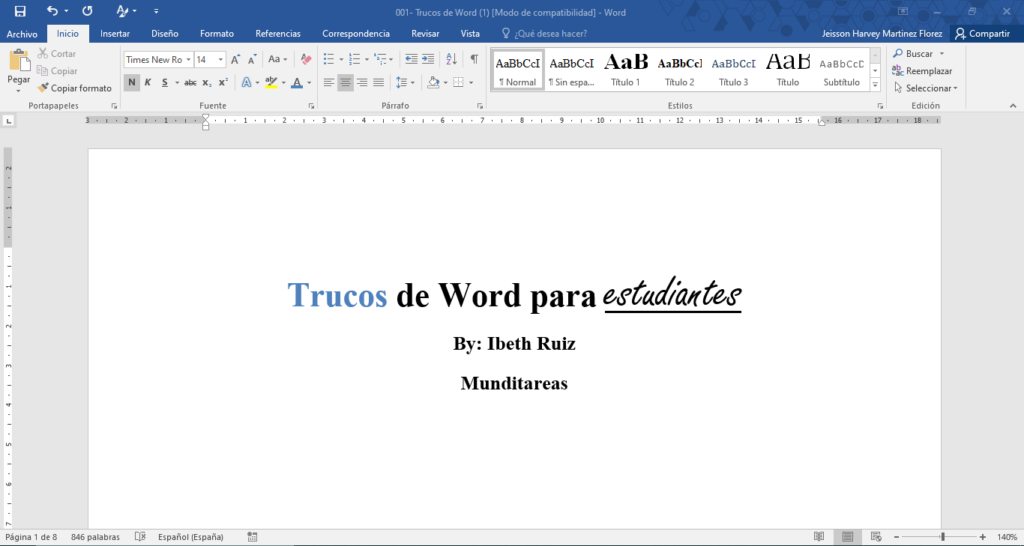Toggle bold (N) formatting
Viewport: 1024px width, 546px height.
tap(132, 83)
